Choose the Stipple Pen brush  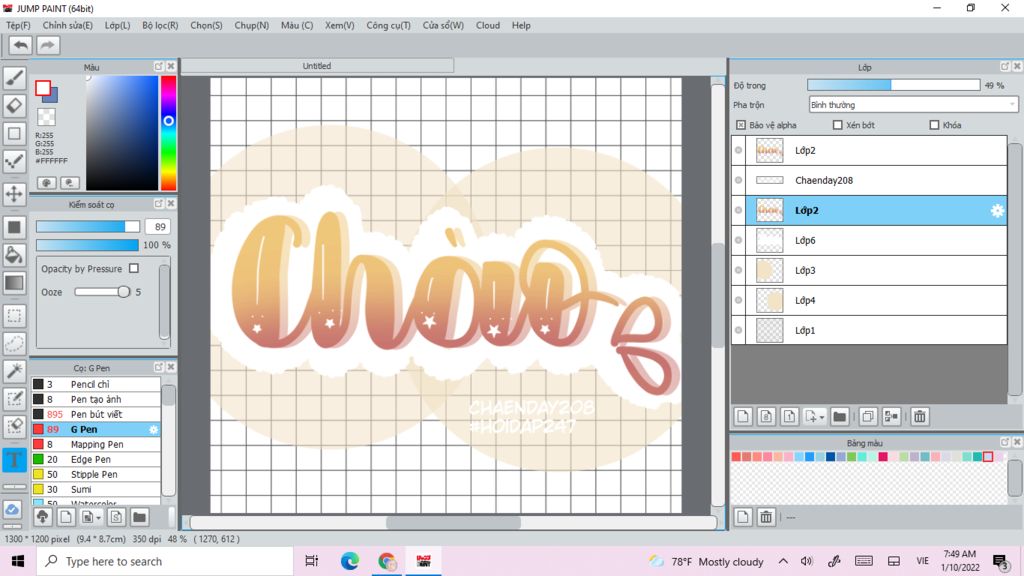click(96, 474)
